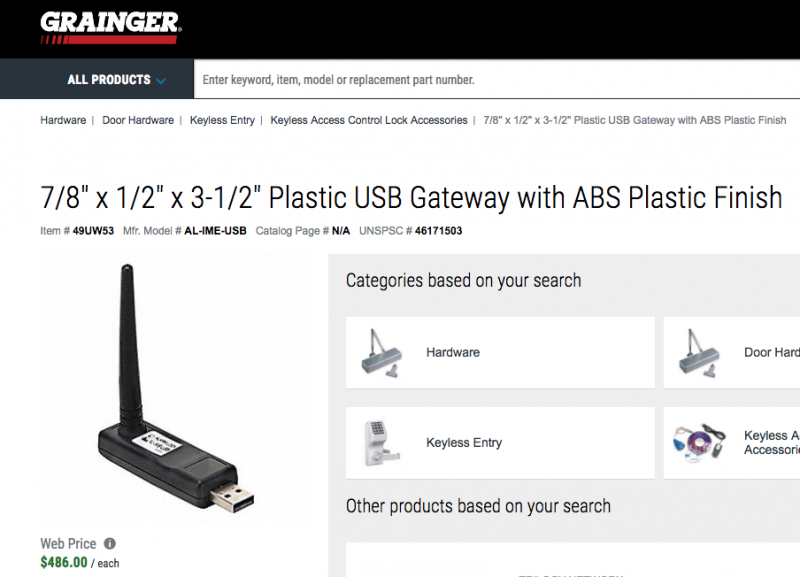This screenshot has width=800, height=577.
Task: Select the Keyless Entry category card label
Action: pos(464,443)
